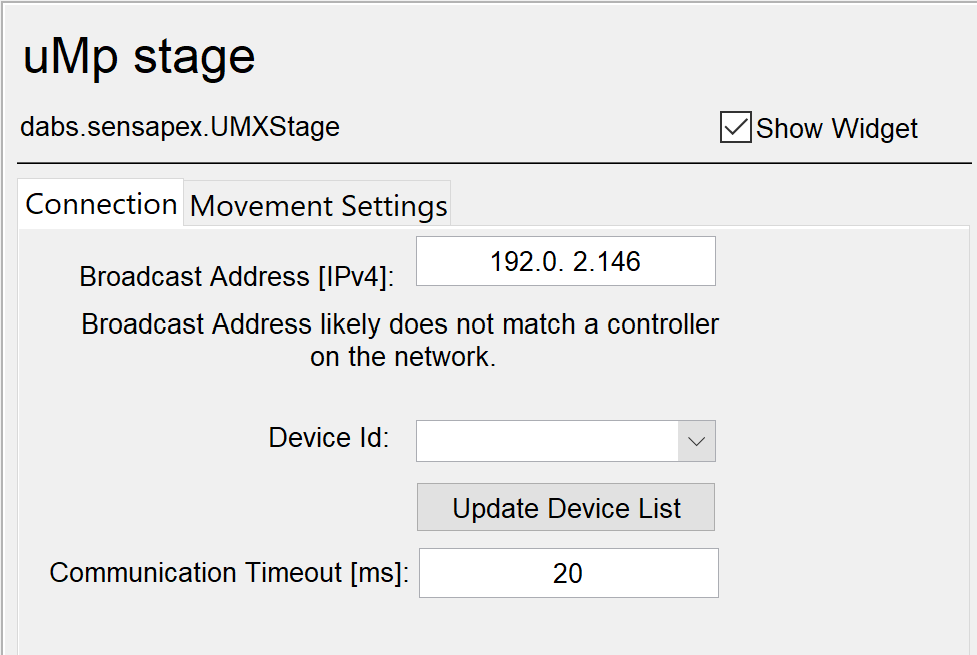Image resolution: width=977 pixels, height=655 pixels.
Task: Click the dabs.sensapex.UMXStage label
Action: coord(180,127)
